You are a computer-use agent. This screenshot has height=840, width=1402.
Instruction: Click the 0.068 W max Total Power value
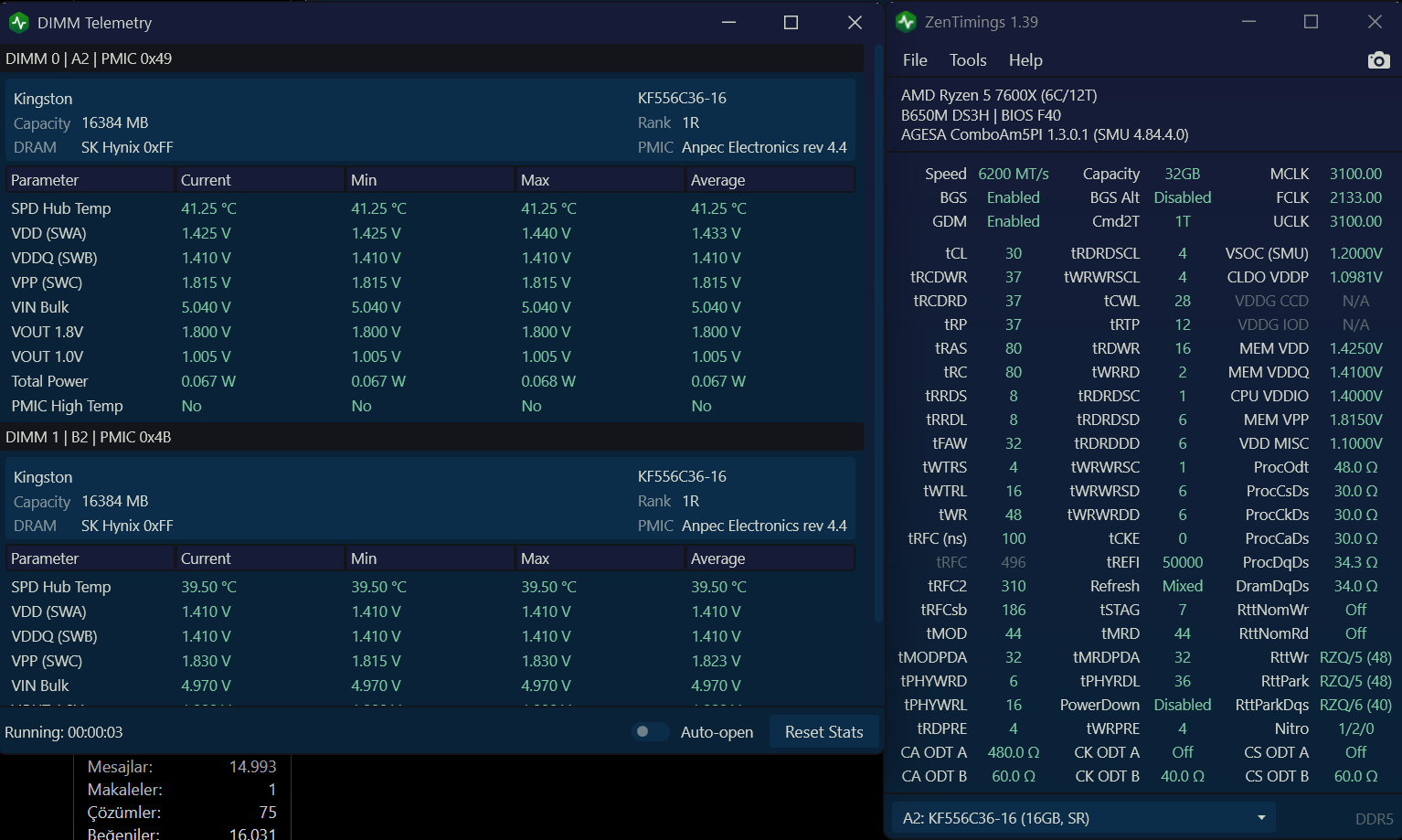(548, 381)
